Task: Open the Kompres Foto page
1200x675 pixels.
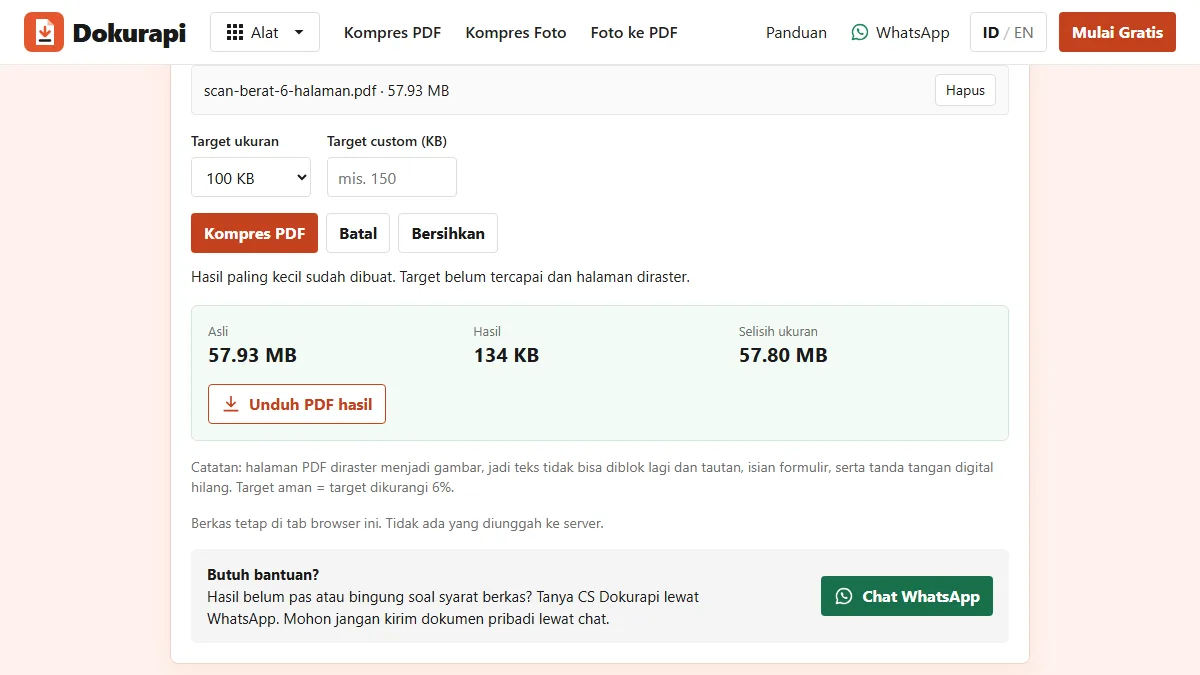Action: (x=516, y=32)
